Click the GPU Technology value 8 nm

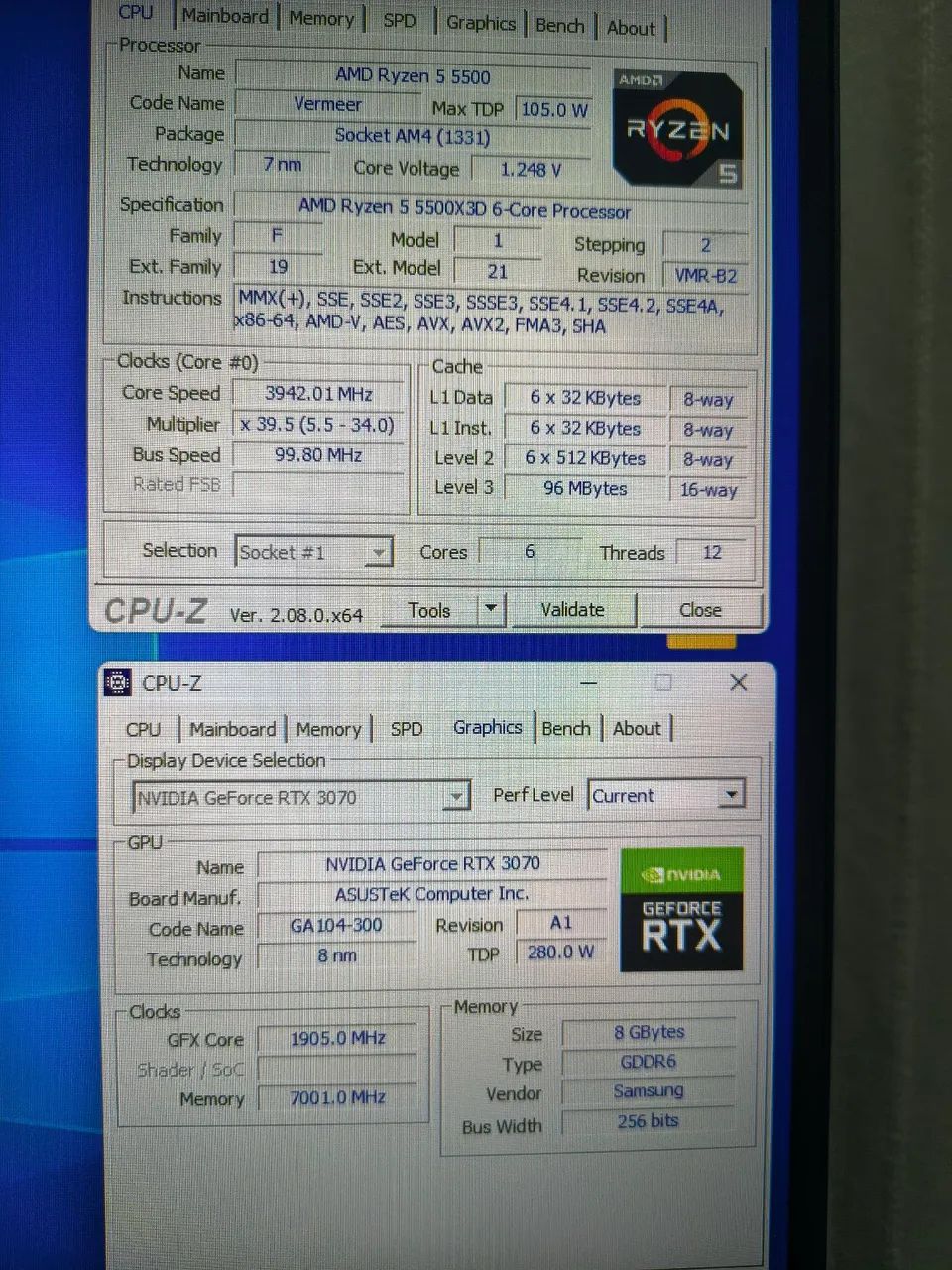(x=336, y=955)
